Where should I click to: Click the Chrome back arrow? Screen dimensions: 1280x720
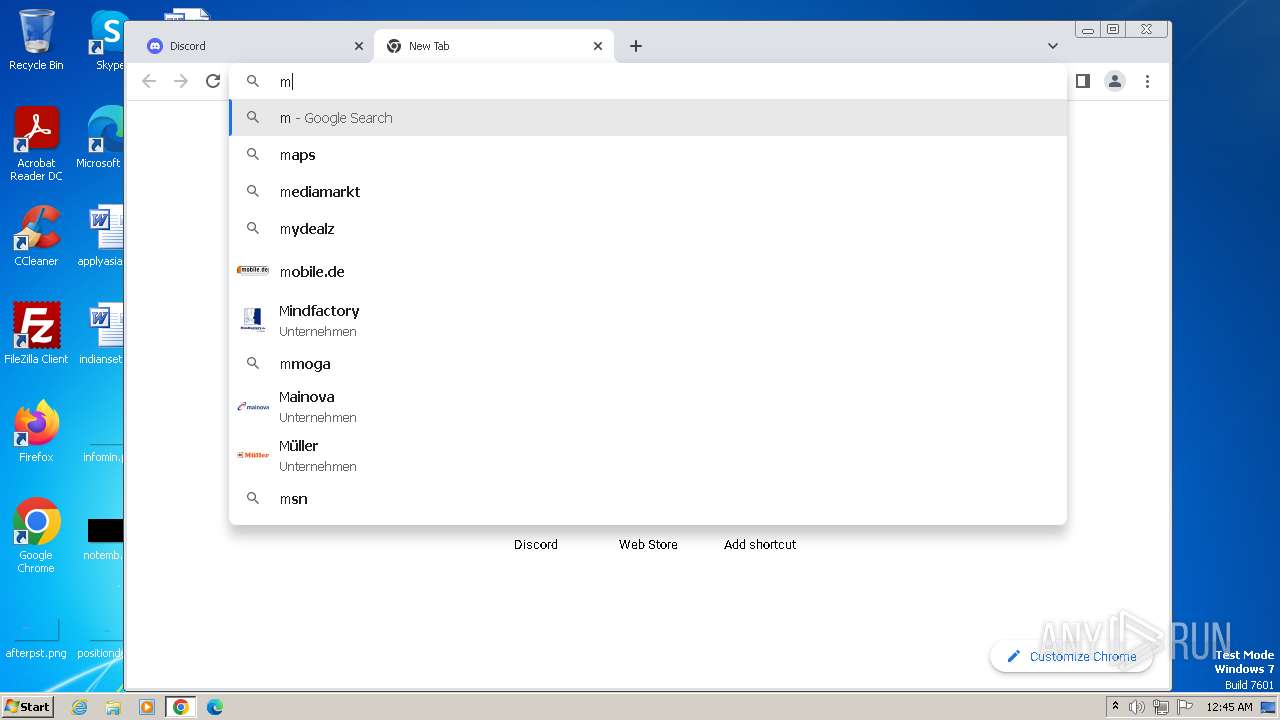[149, 81]
